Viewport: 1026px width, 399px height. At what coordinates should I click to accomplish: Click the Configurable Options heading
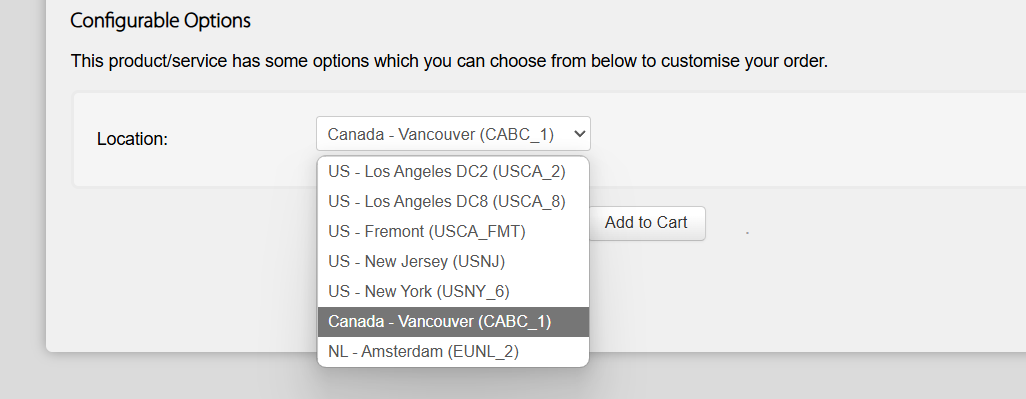click(x=160, y=20)
